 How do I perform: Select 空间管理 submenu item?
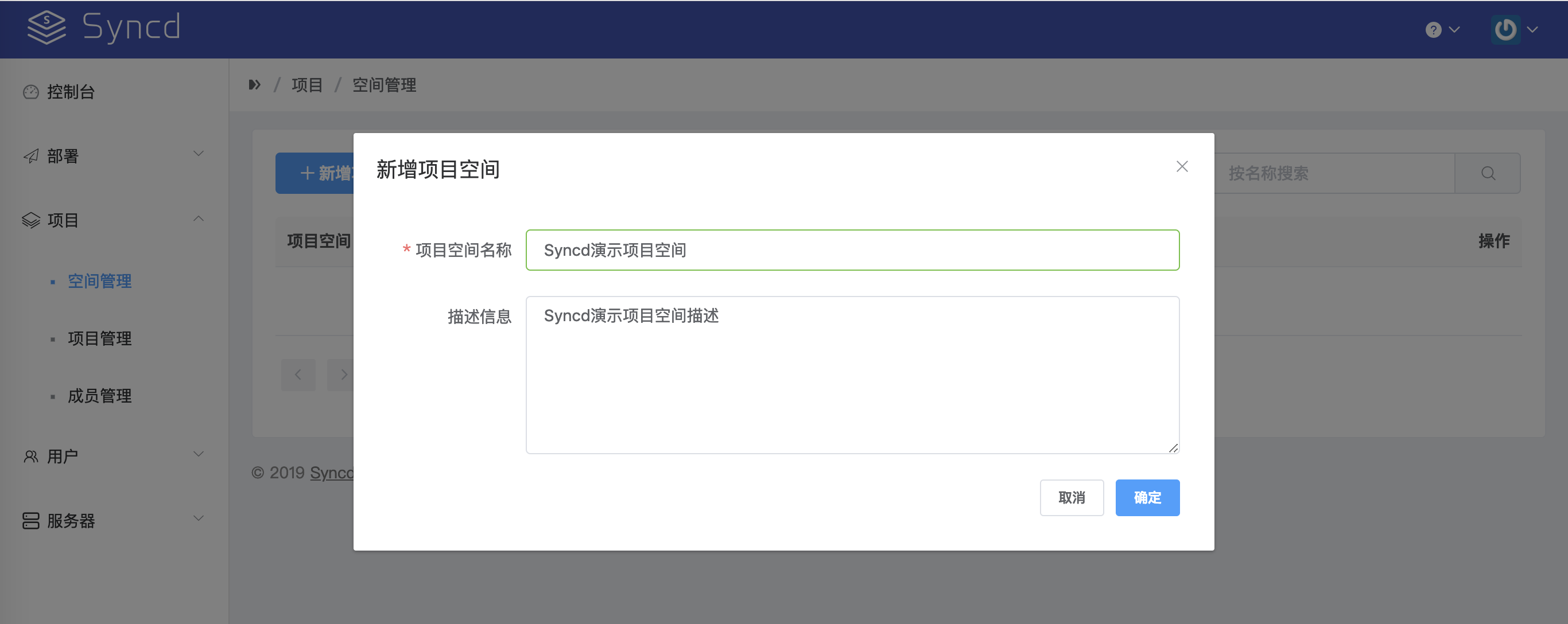point(99,281)
